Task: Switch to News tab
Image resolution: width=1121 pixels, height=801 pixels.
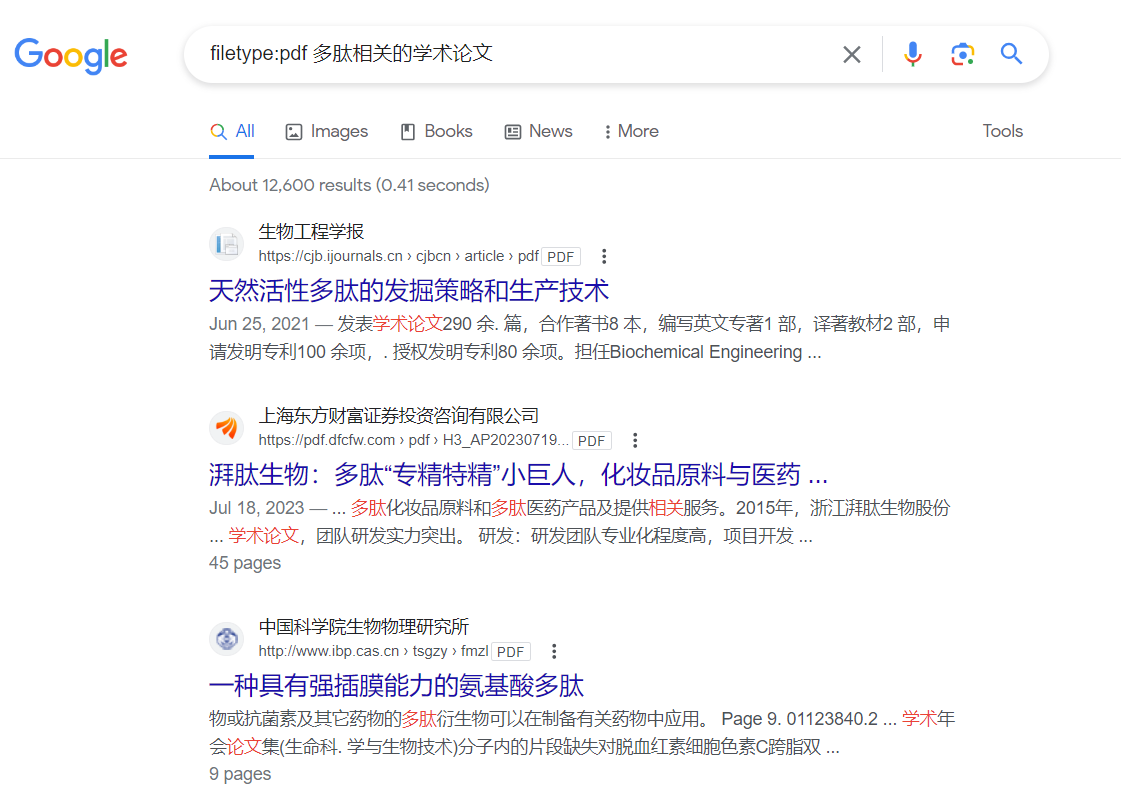Action: 538,132
